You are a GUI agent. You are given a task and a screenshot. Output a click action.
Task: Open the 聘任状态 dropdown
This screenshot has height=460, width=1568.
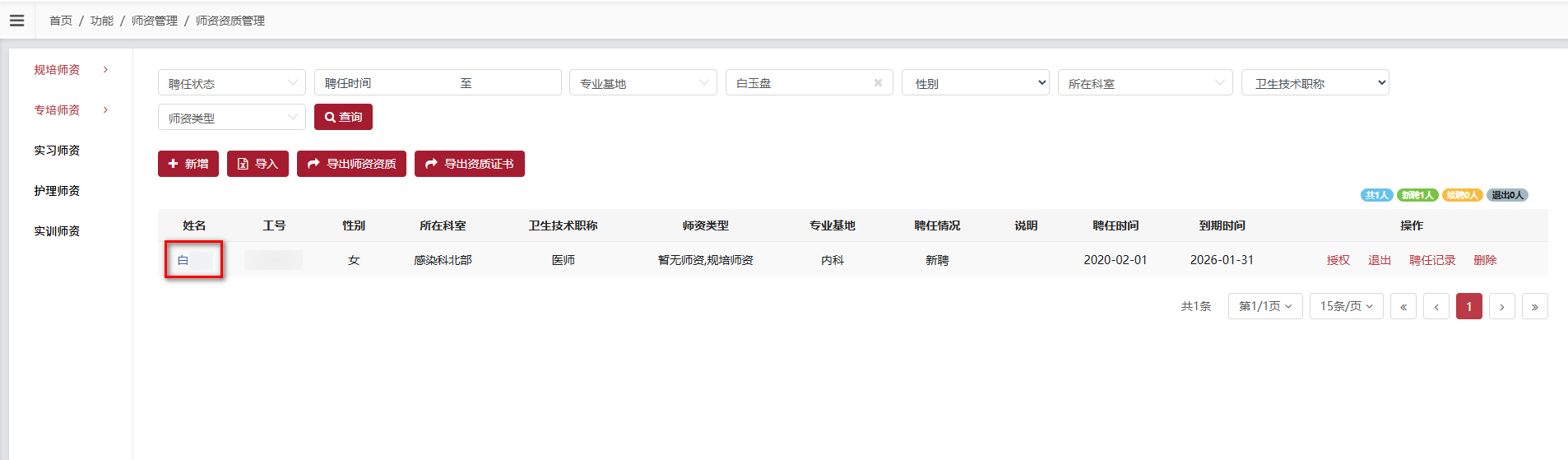[x=232, y=83]
